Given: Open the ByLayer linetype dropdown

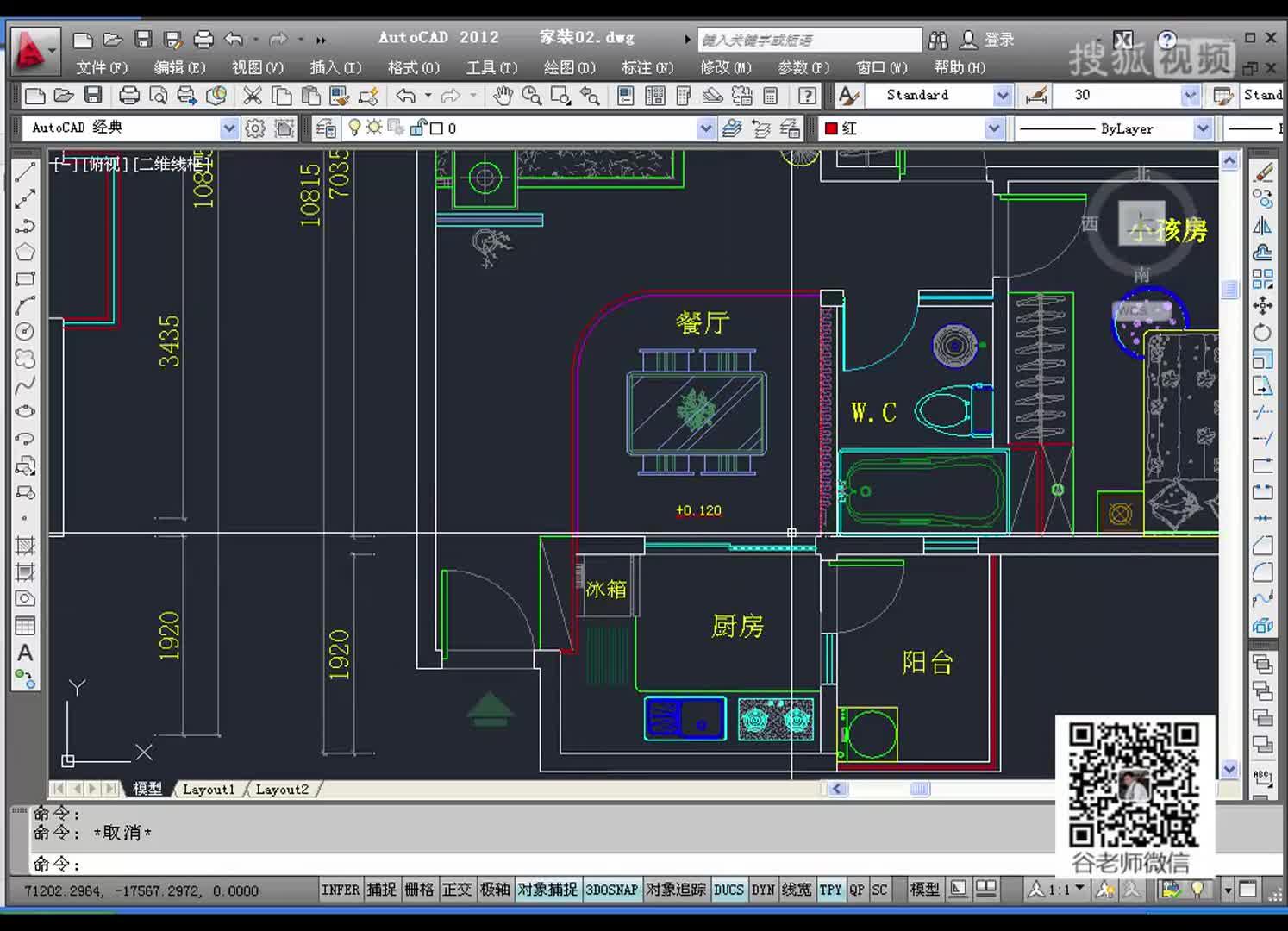Looking at the screenshot, I should point(1204,128).
